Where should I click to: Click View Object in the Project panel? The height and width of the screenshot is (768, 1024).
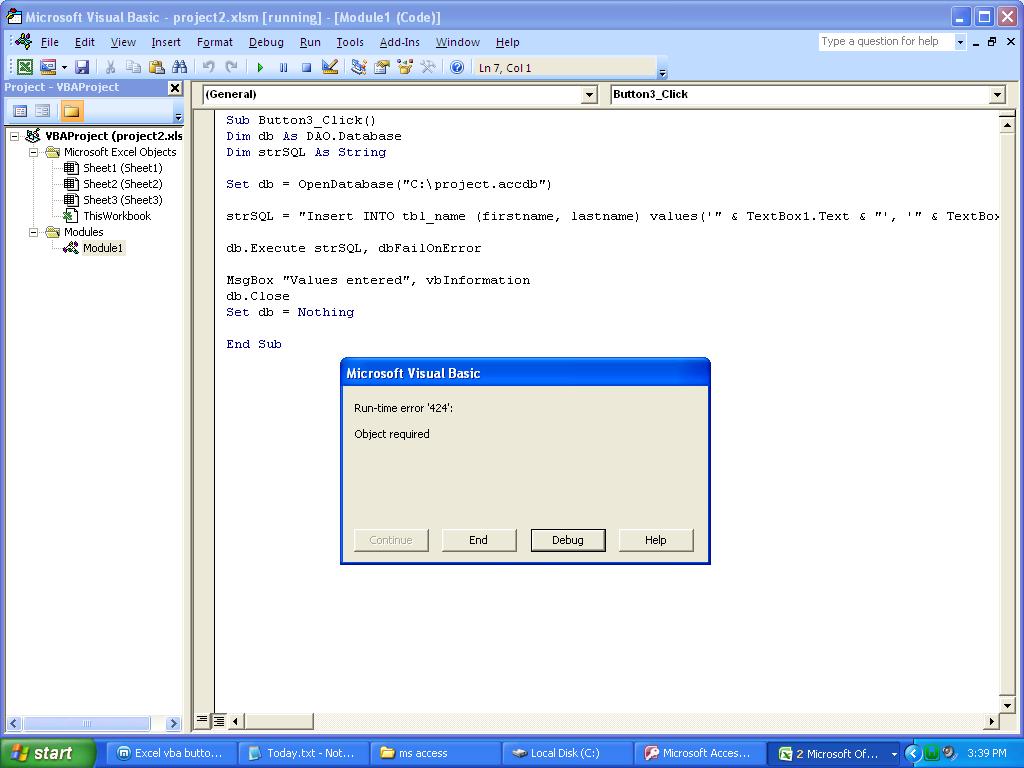click(42, 111)
